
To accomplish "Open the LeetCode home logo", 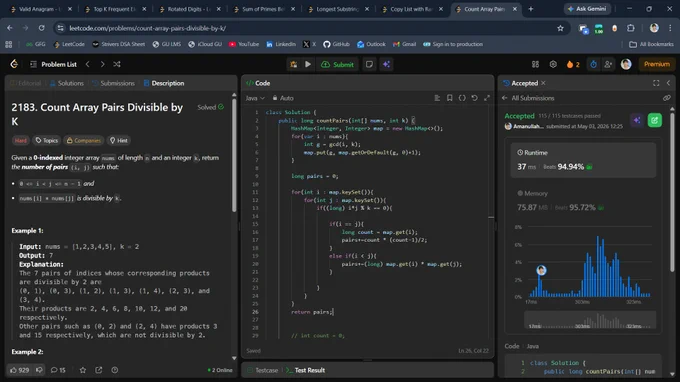I will click(x=14, y=64).
